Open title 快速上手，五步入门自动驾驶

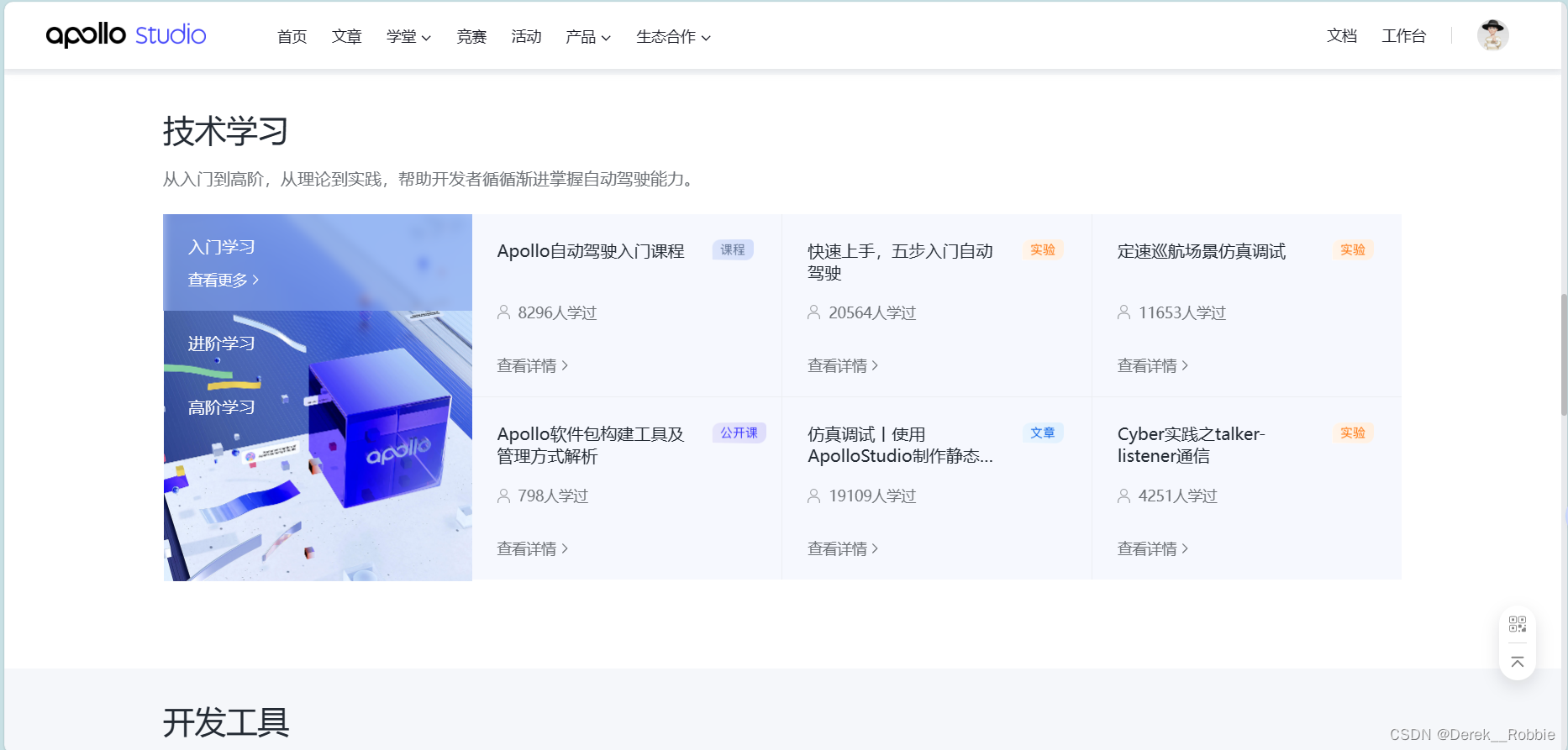901,262
